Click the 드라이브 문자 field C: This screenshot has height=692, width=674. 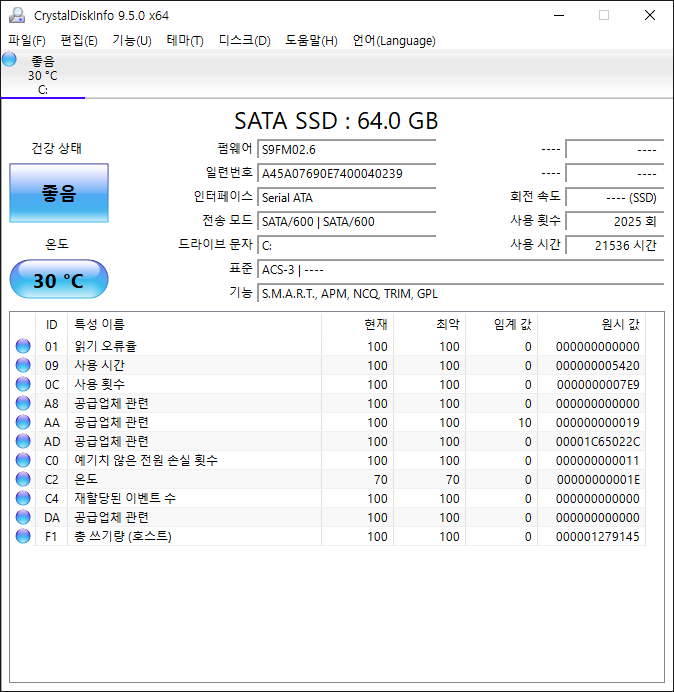coord(347,245)
